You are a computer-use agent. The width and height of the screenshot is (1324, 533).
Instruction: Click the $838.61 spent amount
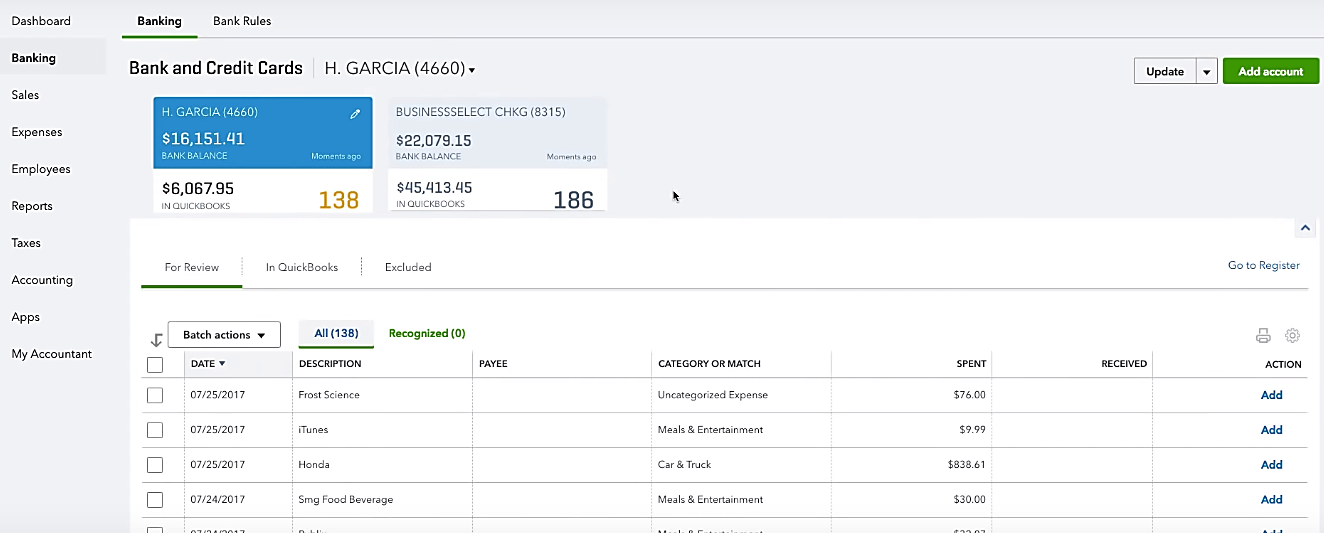(967, 465)
